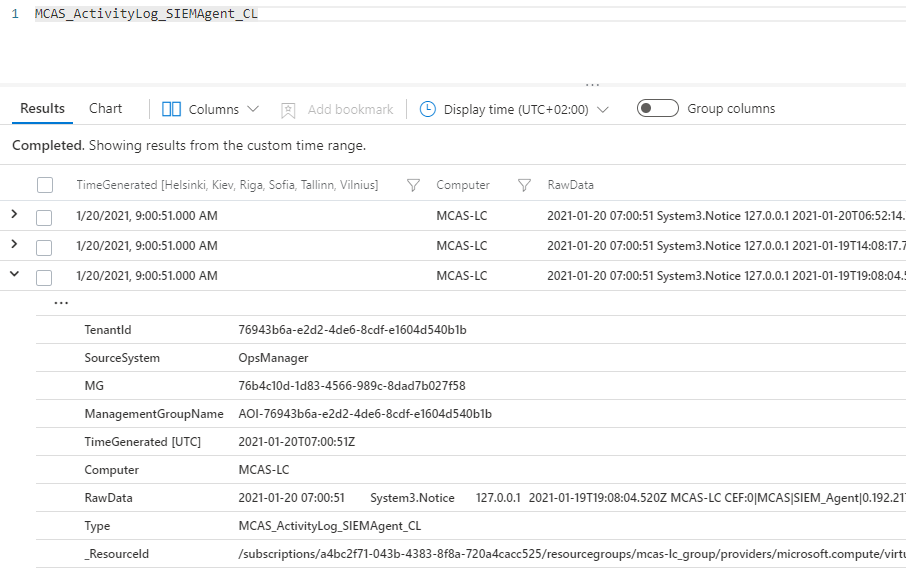Image resolution: width=906 pixels, height=569 pixels.
Task: Click the query text MCAS_ActivityLog_SIEMAgent_CL
Action: click(x=146, y=14)
